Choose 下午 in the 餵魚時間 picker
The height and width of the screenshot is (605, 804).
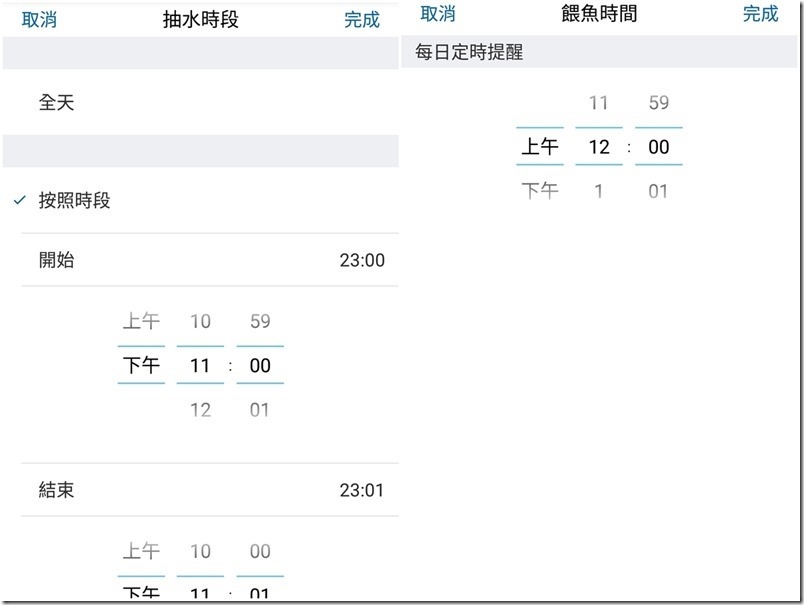pyautogui.click(x=540, y=190)
